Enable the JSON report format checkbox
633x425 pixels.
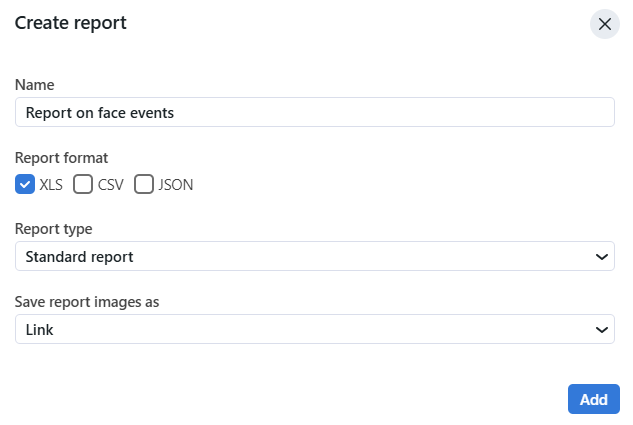pyautogui.click(x=144, y=184)
